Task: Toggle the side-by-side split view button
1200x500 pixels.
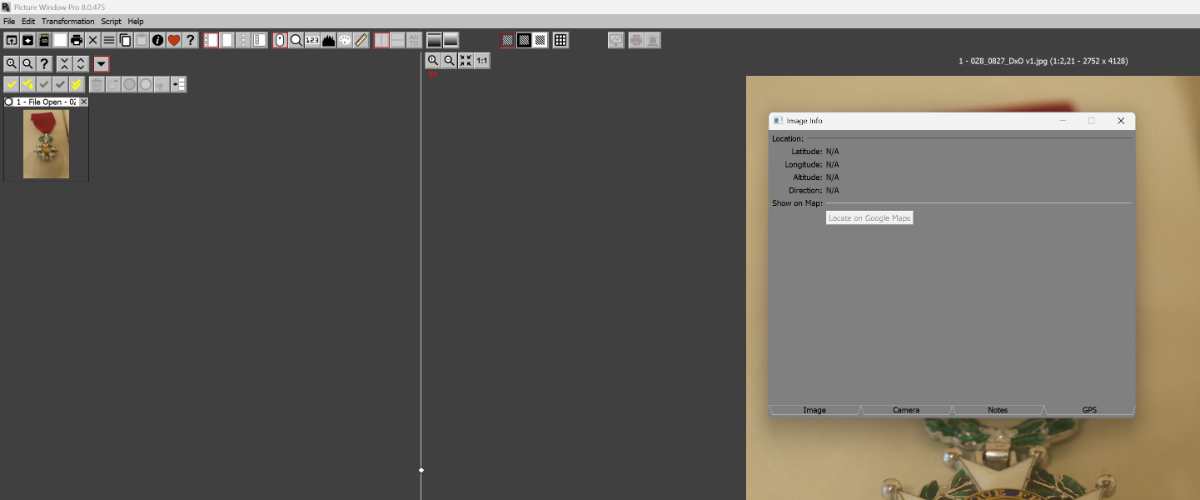Action: click(x=382, y=40)
